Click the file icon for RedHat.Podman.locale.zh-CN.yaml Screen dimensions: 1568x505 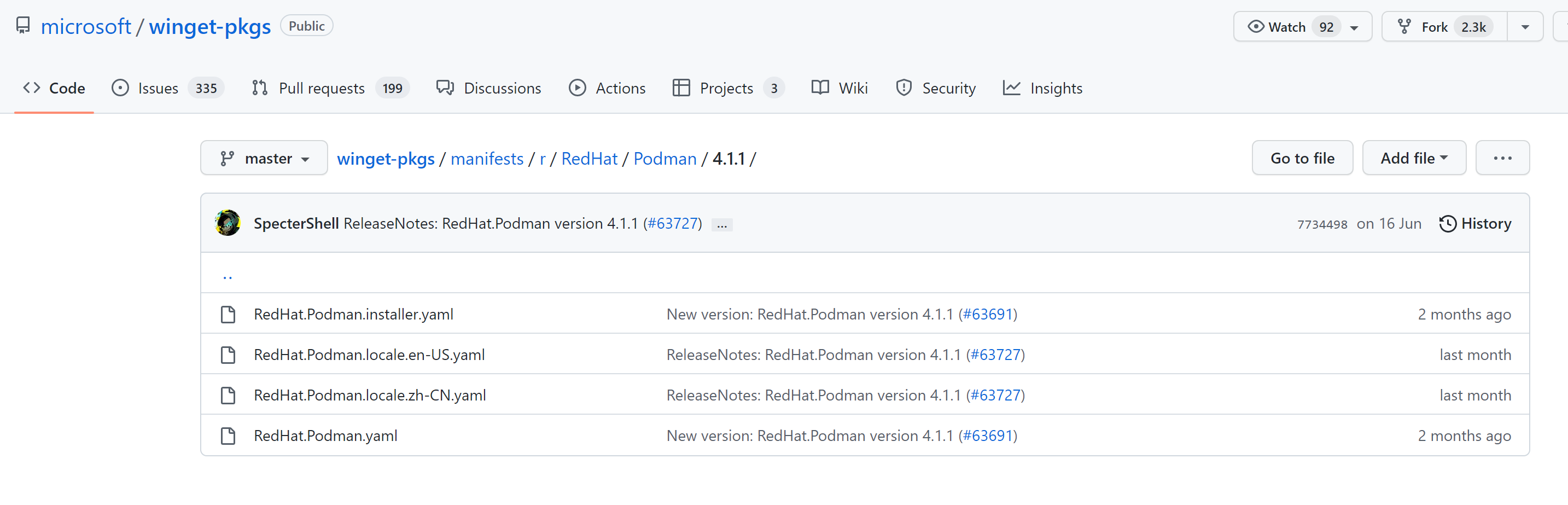pos(228,396)
